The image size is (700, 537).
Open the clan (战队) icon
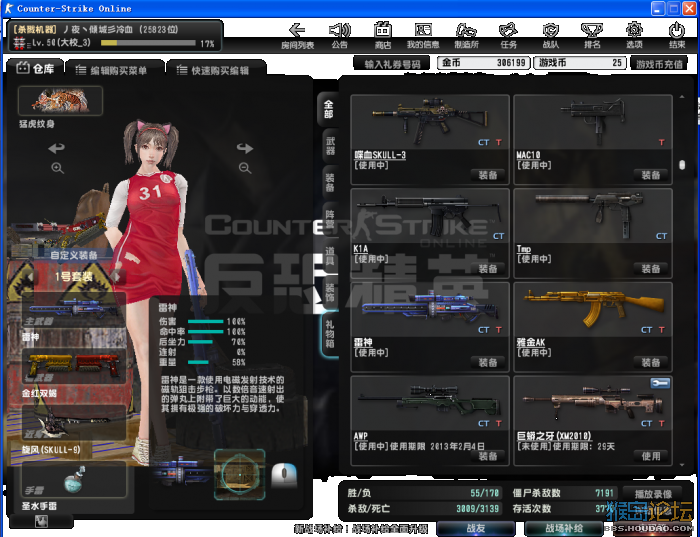point(550,36)
